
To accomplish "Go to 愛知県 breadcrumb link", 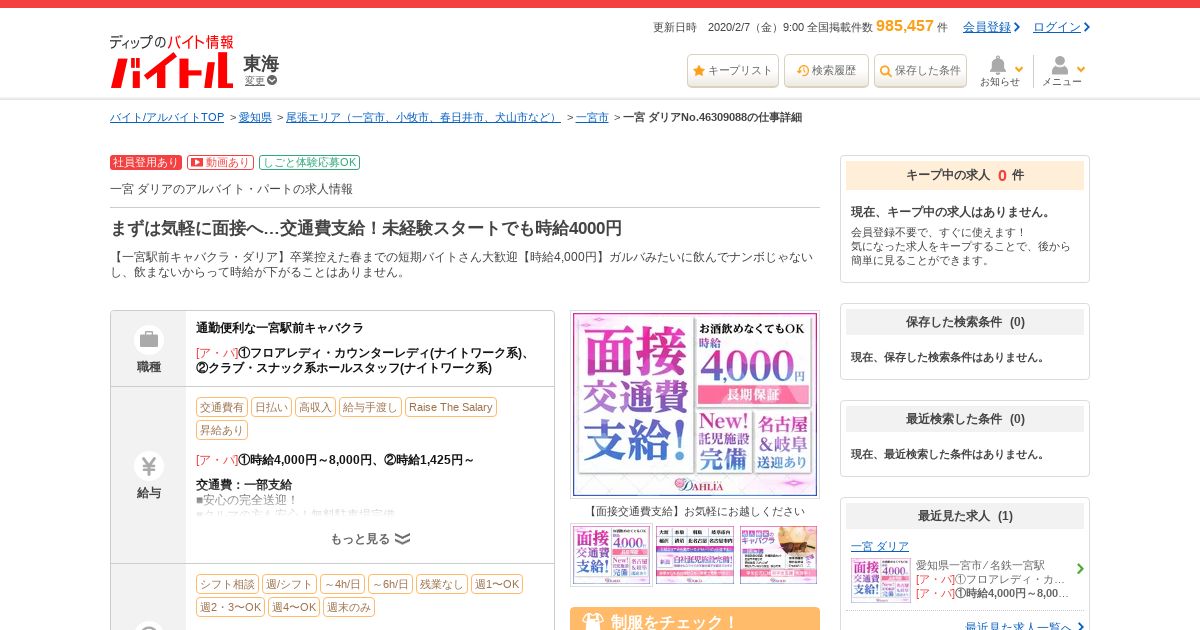I will (255, 117).
